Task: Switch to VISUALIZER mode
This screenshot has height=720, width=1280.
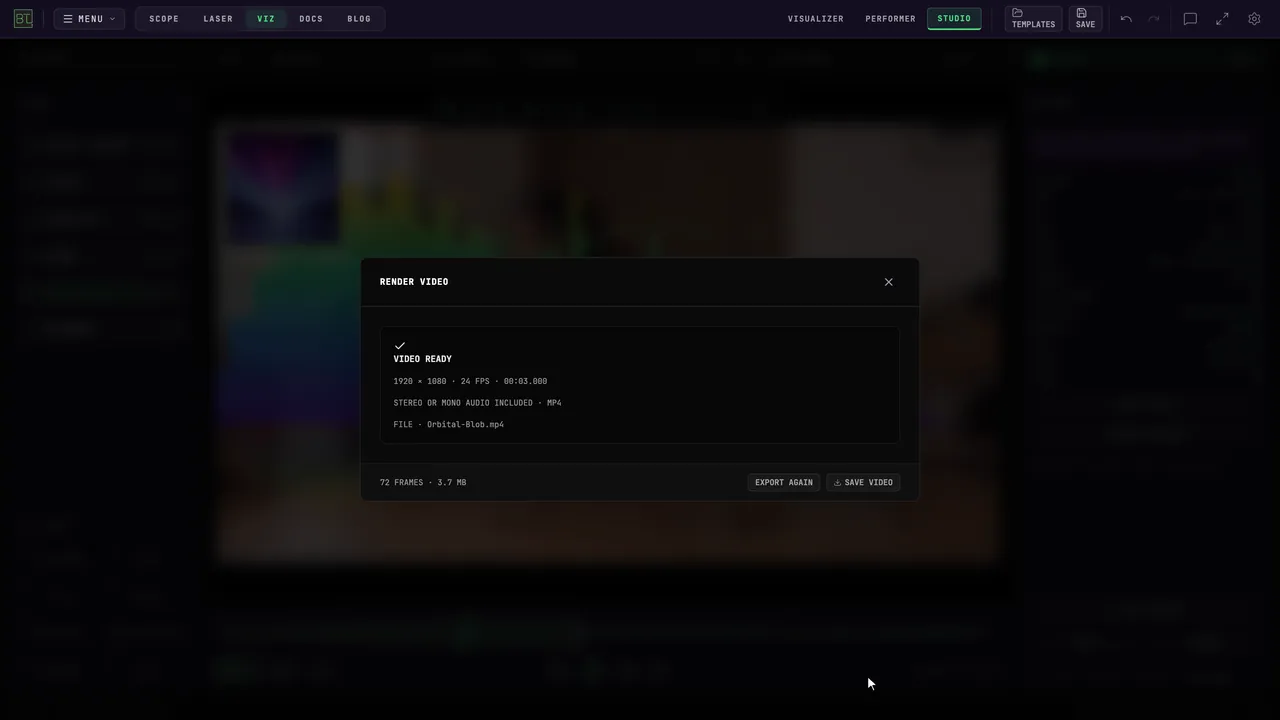Action: [816, 19]
